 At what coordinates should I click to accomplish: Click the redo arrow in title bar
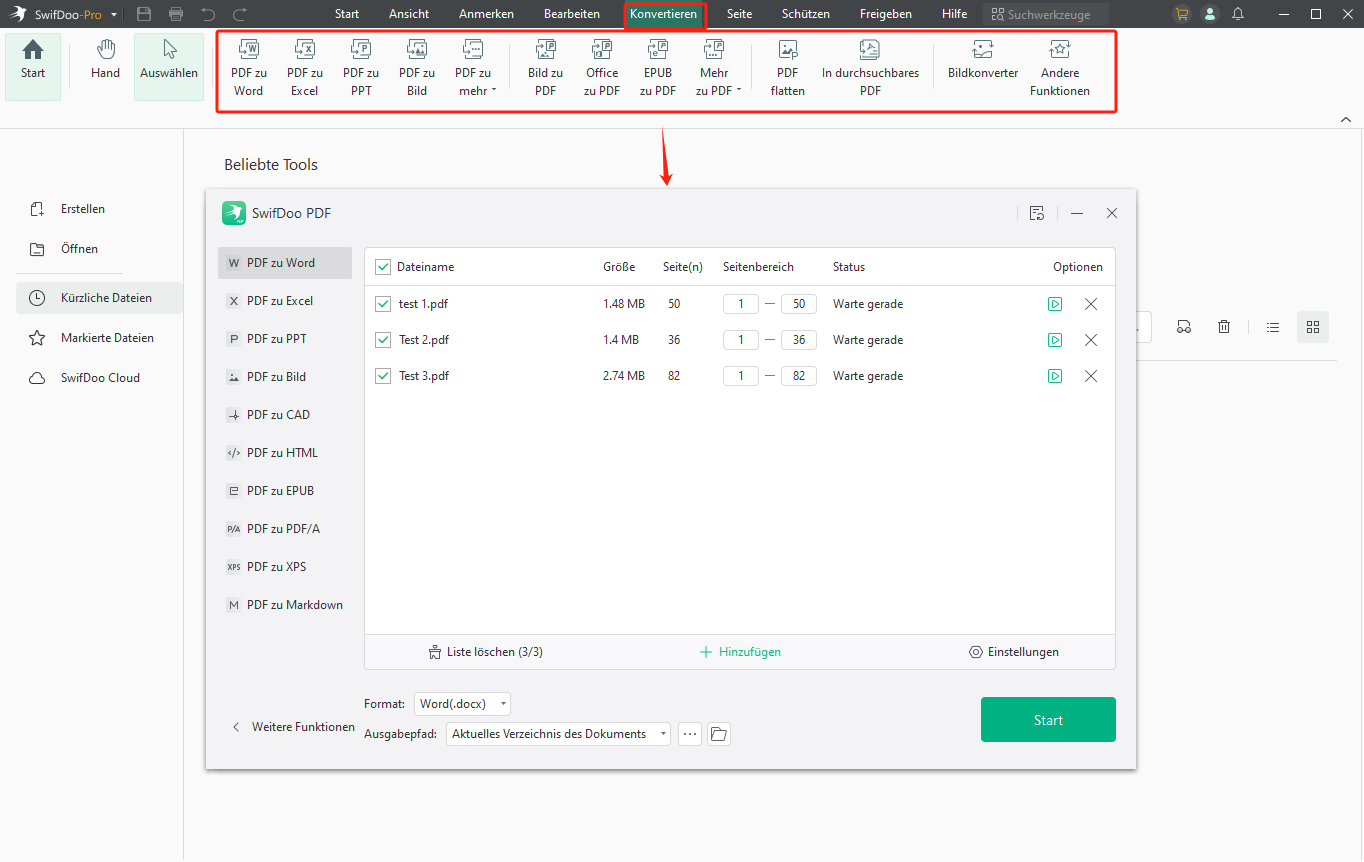coord(240,14)
